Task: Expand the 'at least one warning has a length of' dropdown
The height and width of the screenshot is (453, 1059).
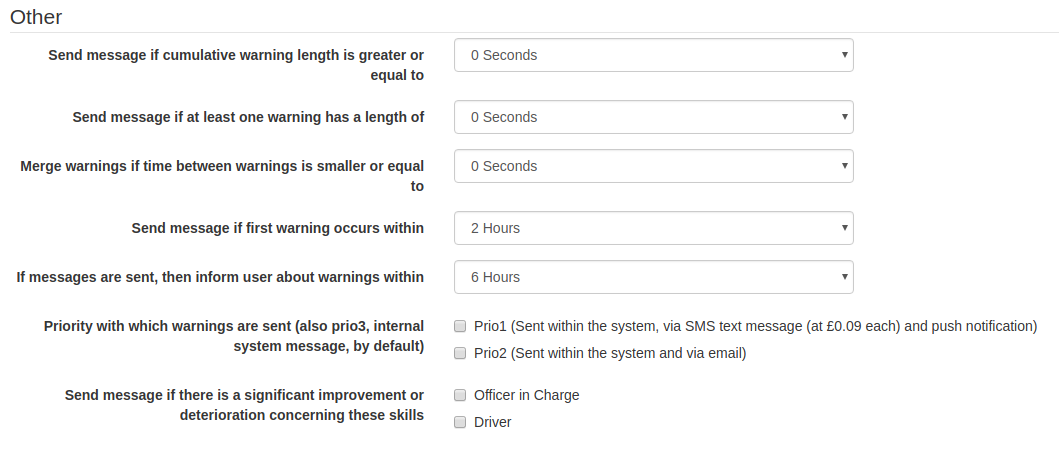Action: [x=653, y=117]
